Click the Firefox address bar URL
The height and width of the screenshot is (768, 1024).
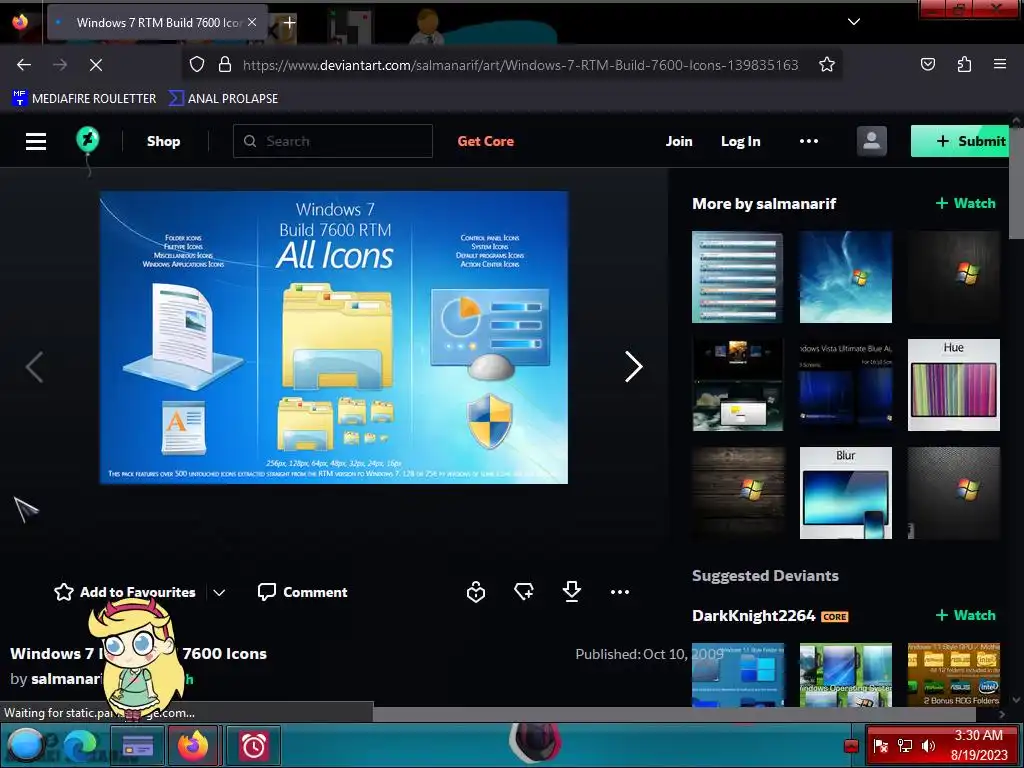point(520,65)
